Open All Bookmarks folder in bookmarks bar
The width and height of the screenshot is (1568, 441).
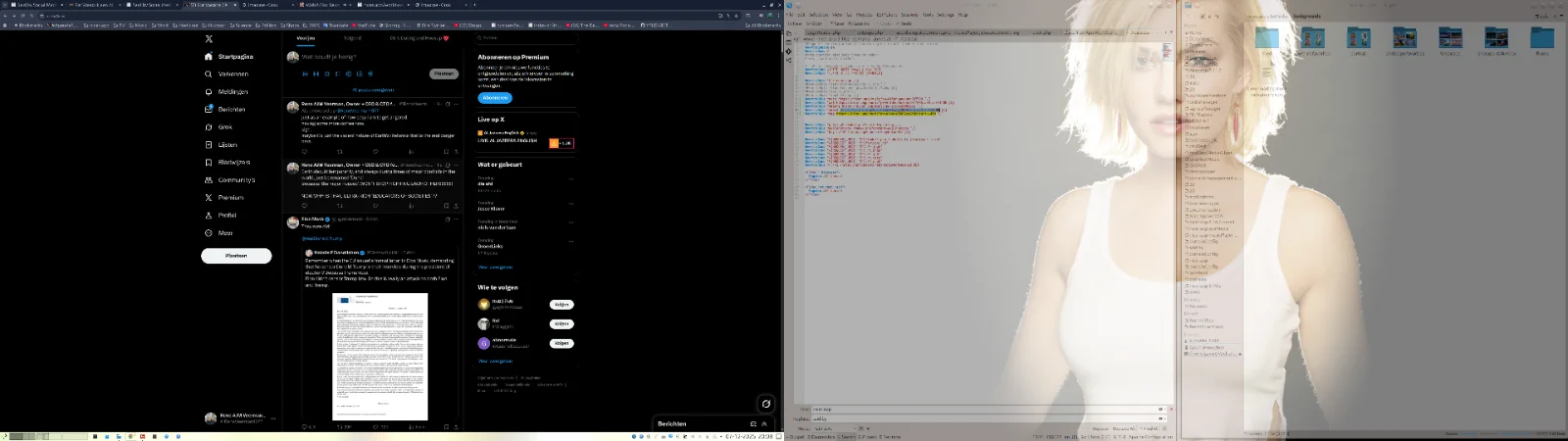[x=763, y=25]
